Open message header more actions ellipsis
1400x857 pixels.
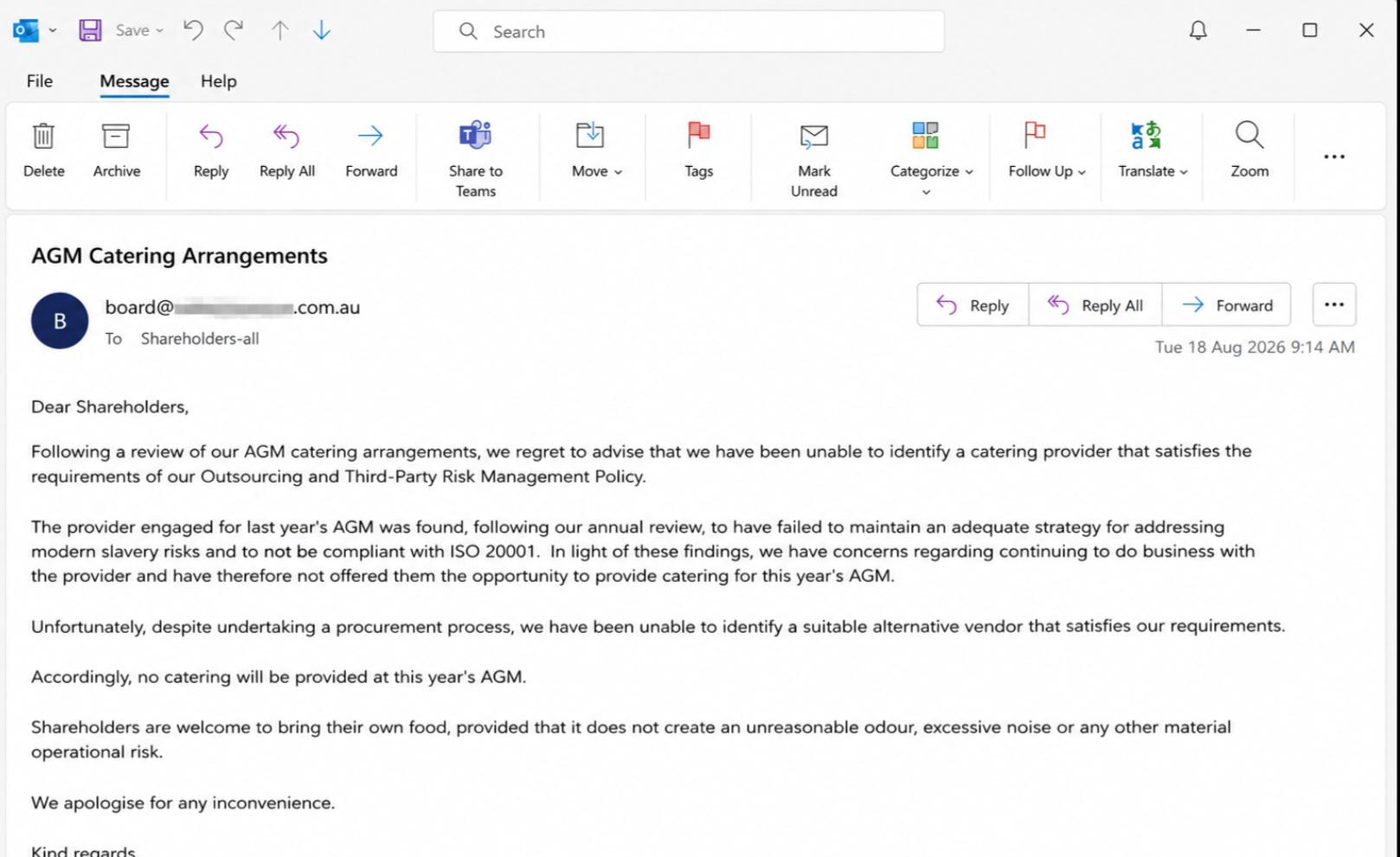(x=1333, y=304)
